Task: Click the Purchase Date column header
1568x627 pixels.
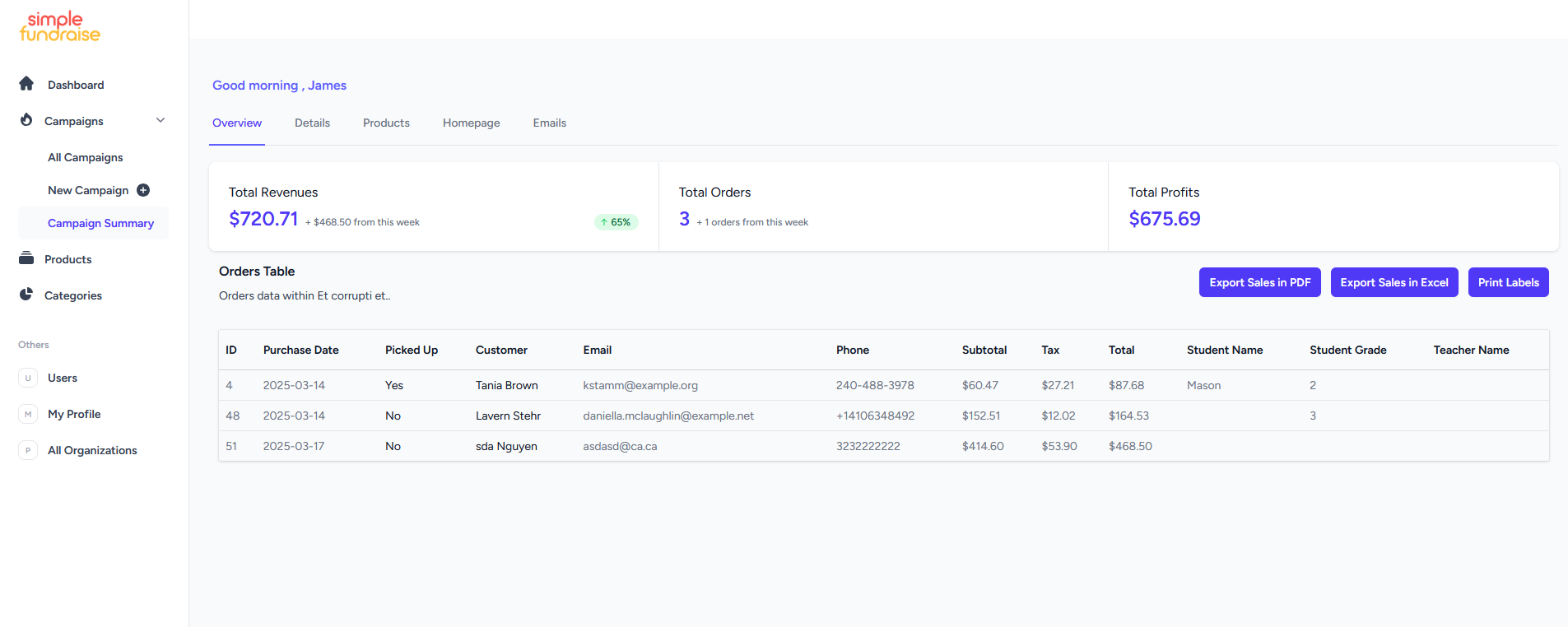Action: tap(300, 350)
